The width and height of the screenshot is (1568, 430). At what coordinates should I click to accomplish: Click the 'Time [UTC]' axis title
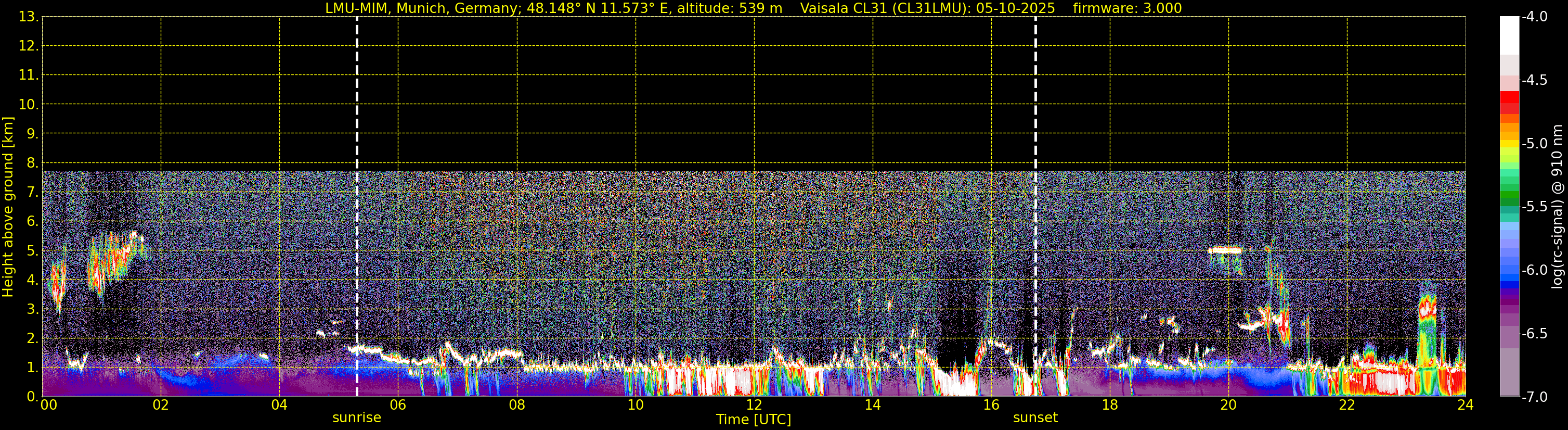coord(754,420)
